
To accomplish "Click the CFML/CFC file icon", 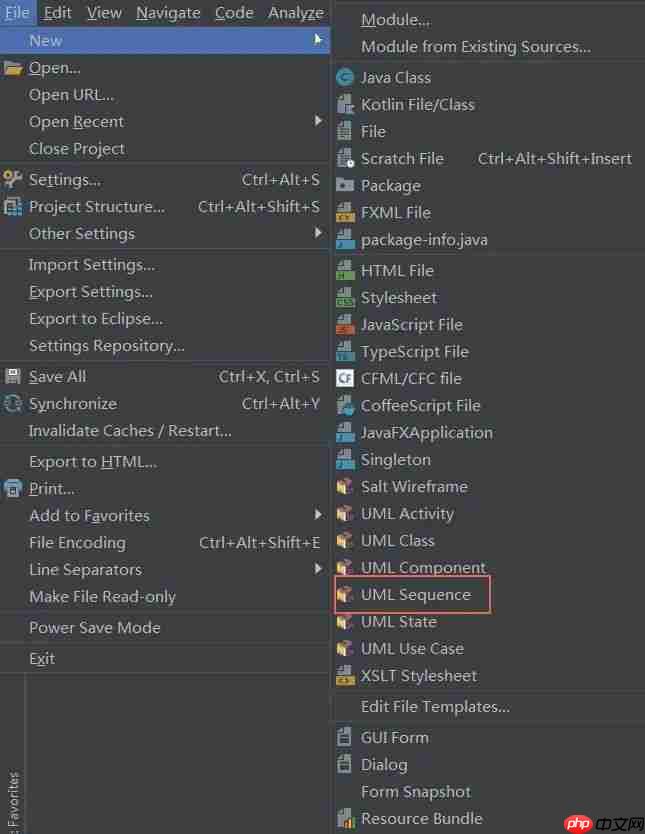I will (345, 378).
